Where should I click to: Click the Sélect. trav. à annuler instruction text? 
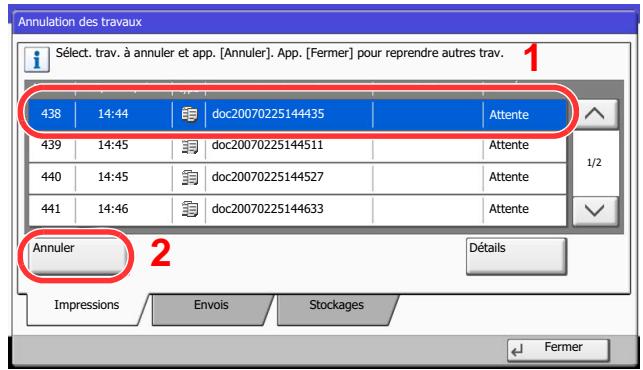point(279,53)
